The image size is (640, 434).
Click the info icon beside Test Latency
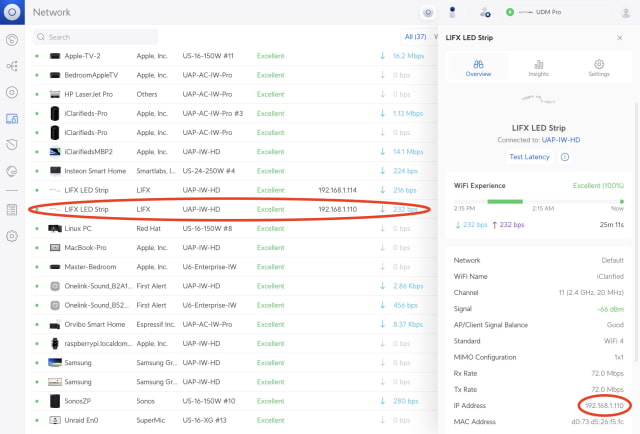(x=565, y=157)
